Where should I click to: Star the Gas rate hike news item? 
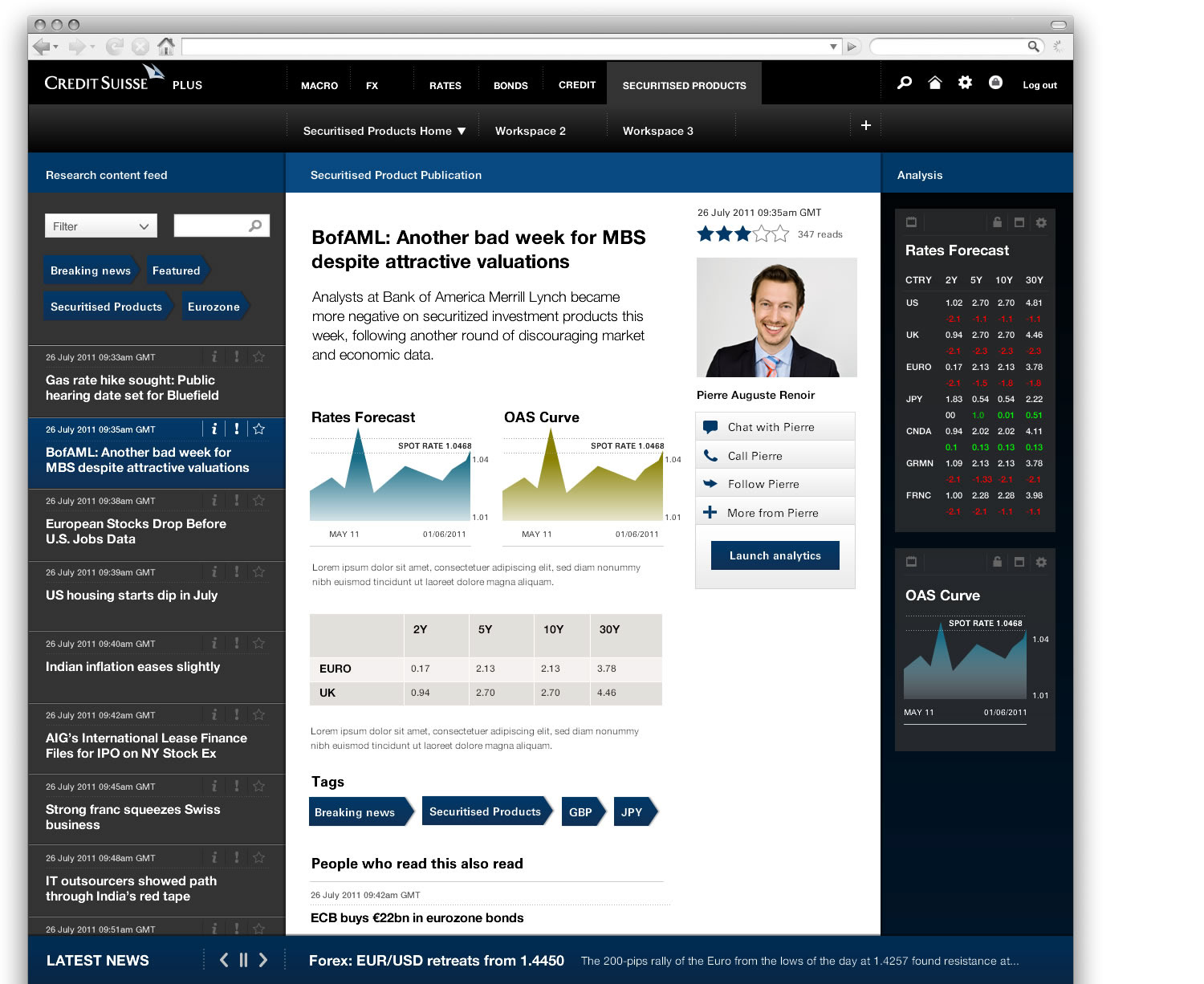pyautogui.click(x=258, y=356)
